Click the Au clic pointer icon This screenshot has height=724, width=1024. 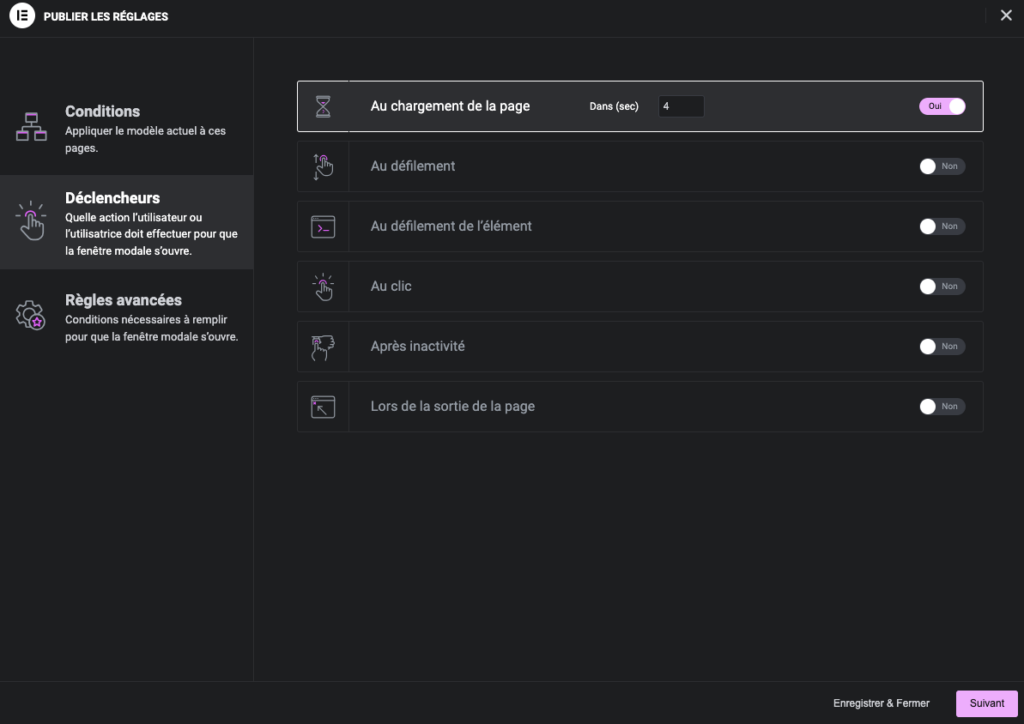coord(323,287)
